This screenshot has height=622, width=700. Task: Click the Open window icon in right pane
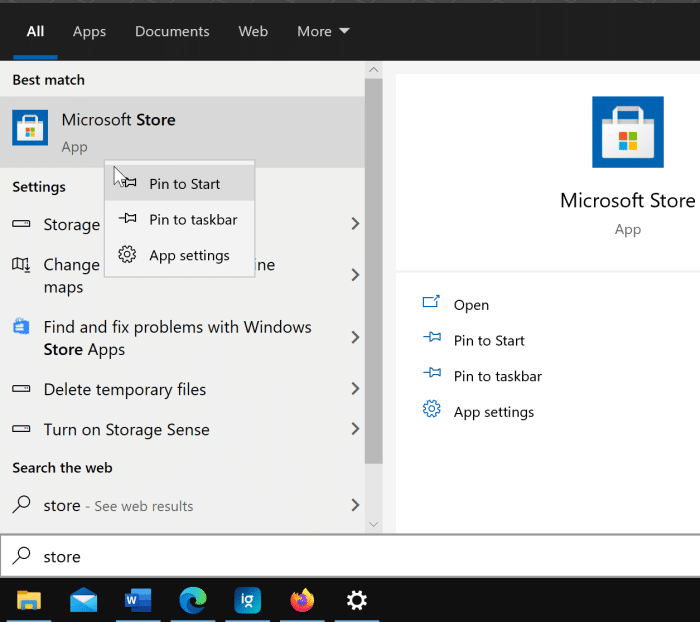431,301
